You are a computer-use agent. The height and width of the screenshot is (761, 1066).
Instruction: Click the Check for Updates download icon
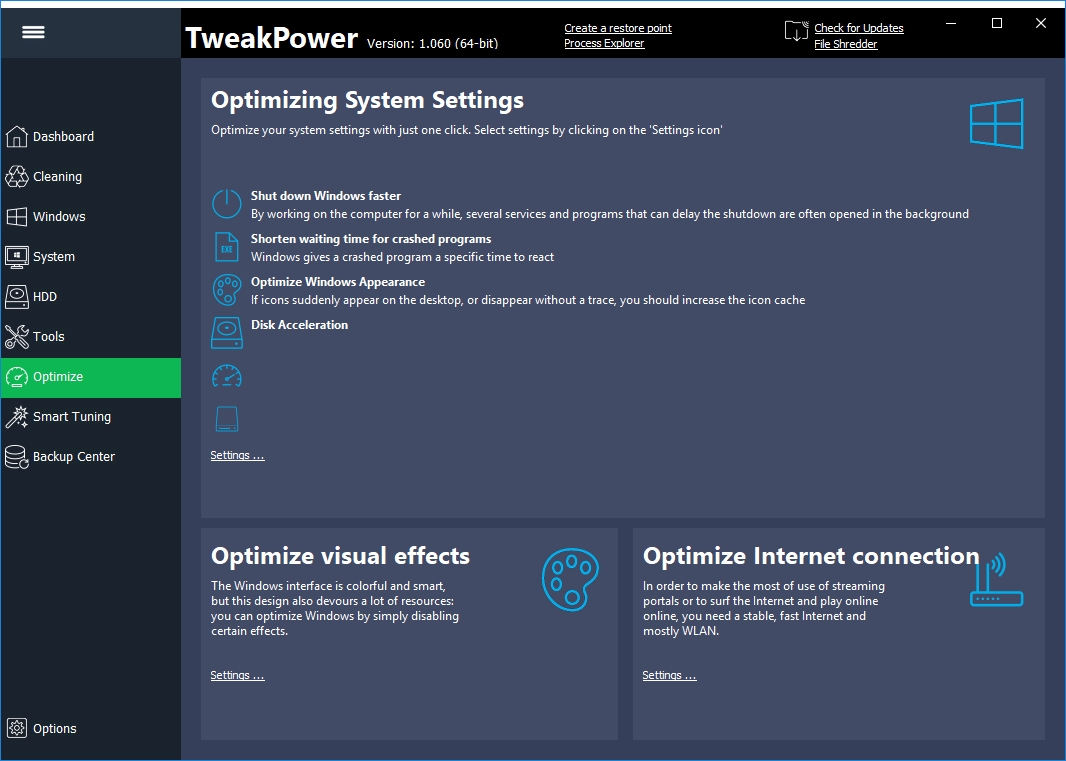coord(796,31)
